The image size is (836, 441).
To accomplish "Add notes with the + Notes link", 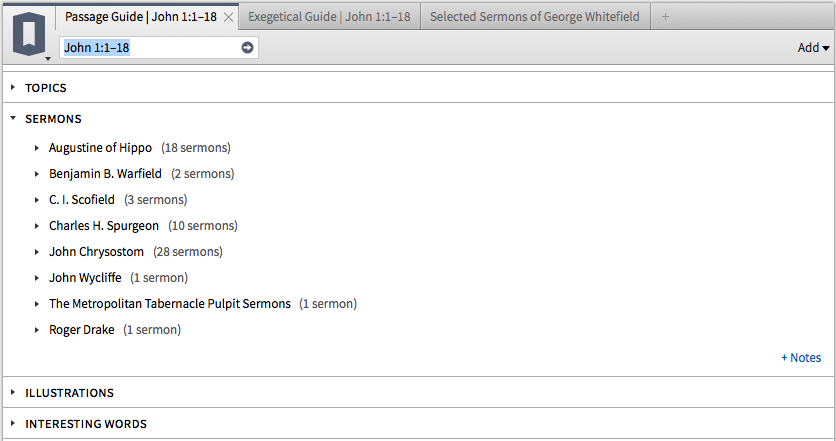I will (801, 358).
